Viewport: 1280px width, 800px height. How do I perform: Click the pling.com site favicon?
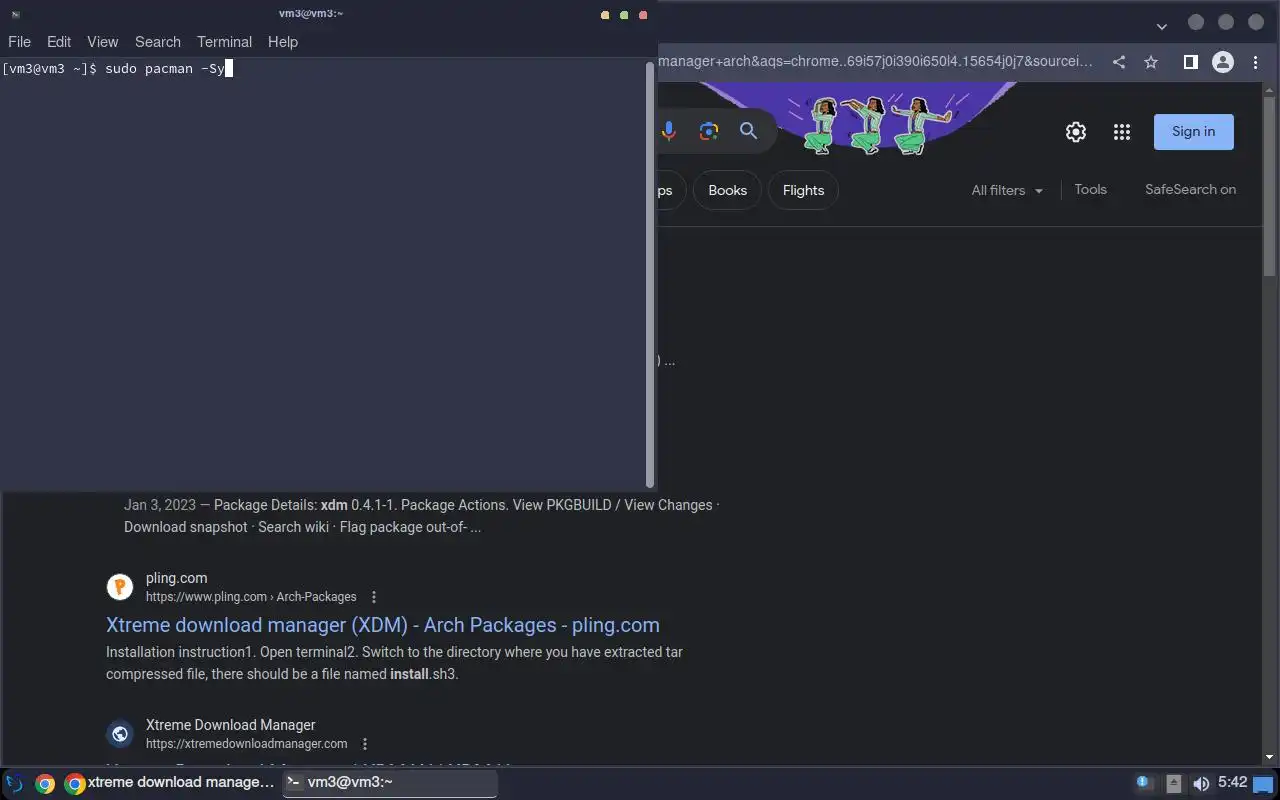pyautogui.click(x=120, y=587)
